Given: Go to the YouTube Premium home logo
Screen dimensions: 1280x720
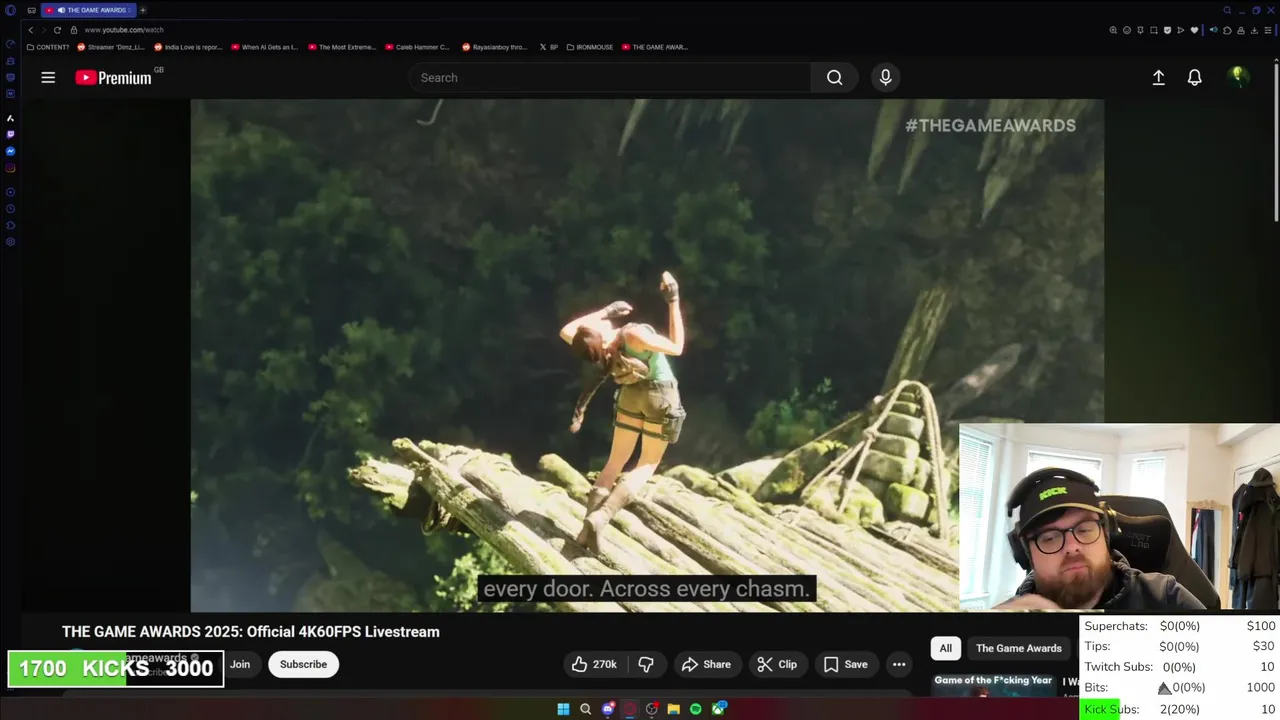Looking at the screenshot, I should (x=113, y=77).
